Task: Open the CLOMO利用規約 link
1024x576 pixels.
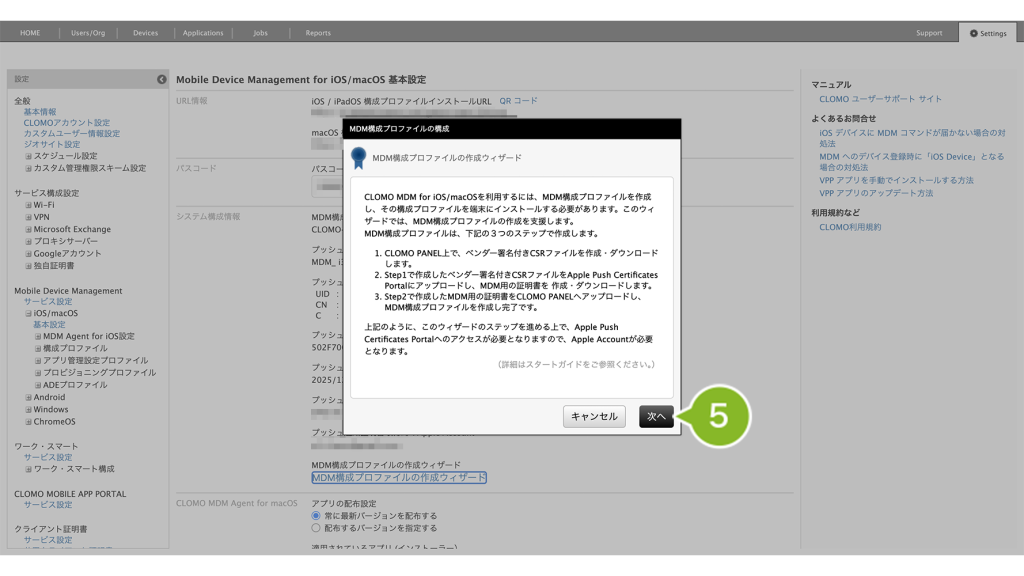Action: (x=850, y=227)
